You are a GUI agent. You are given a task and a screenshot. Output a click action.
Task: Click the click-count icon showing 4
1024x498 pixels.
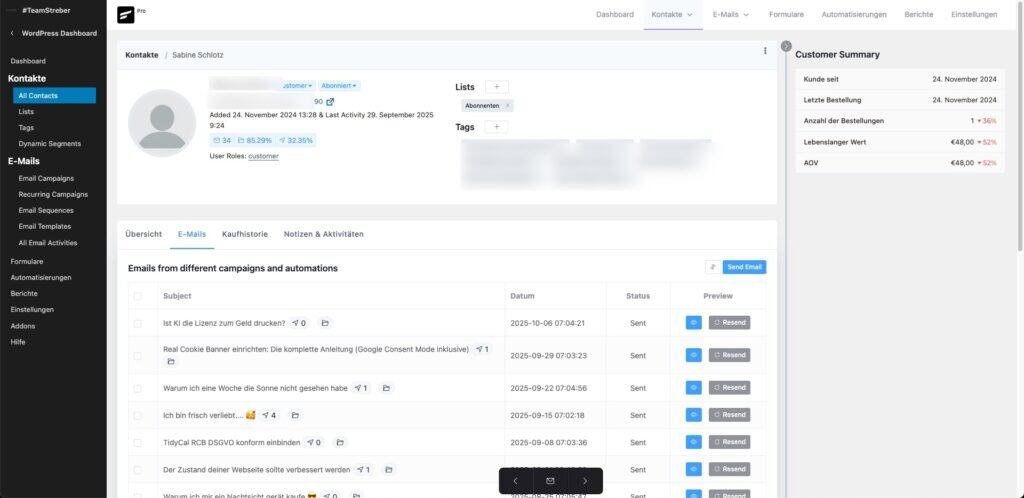[268, 415]
